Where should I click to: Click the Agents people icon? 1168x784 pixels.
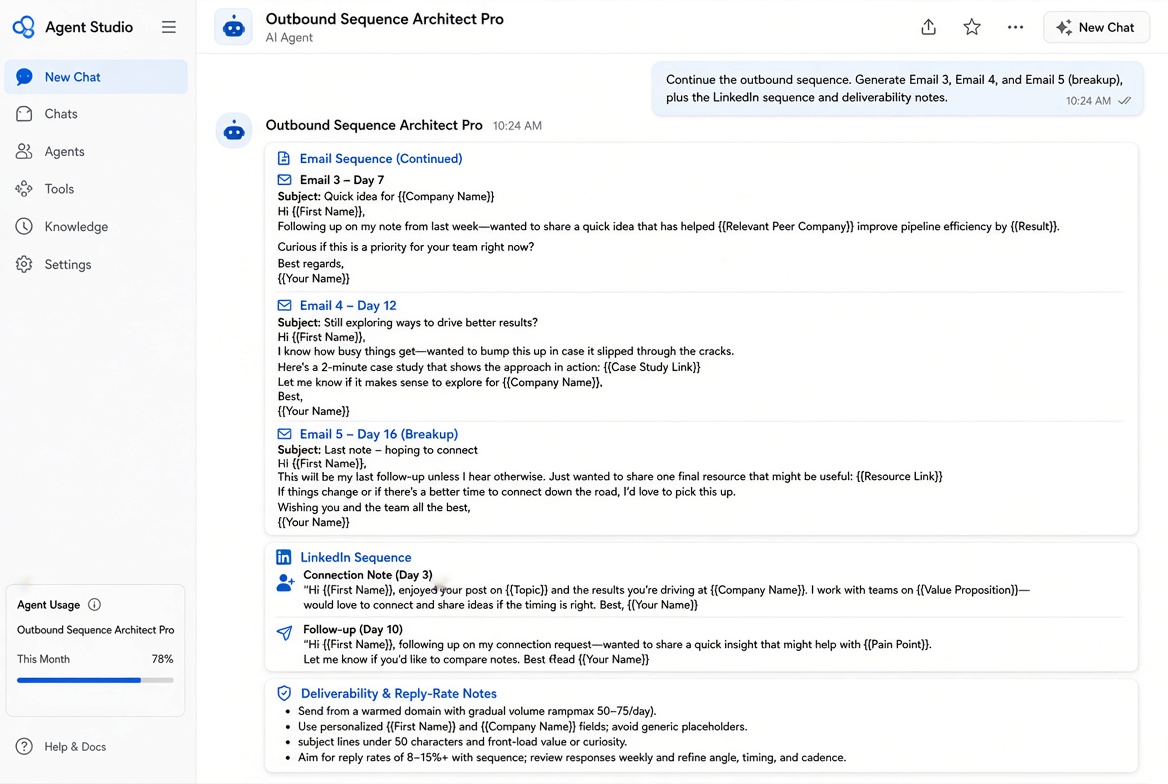tap(24, 151)
